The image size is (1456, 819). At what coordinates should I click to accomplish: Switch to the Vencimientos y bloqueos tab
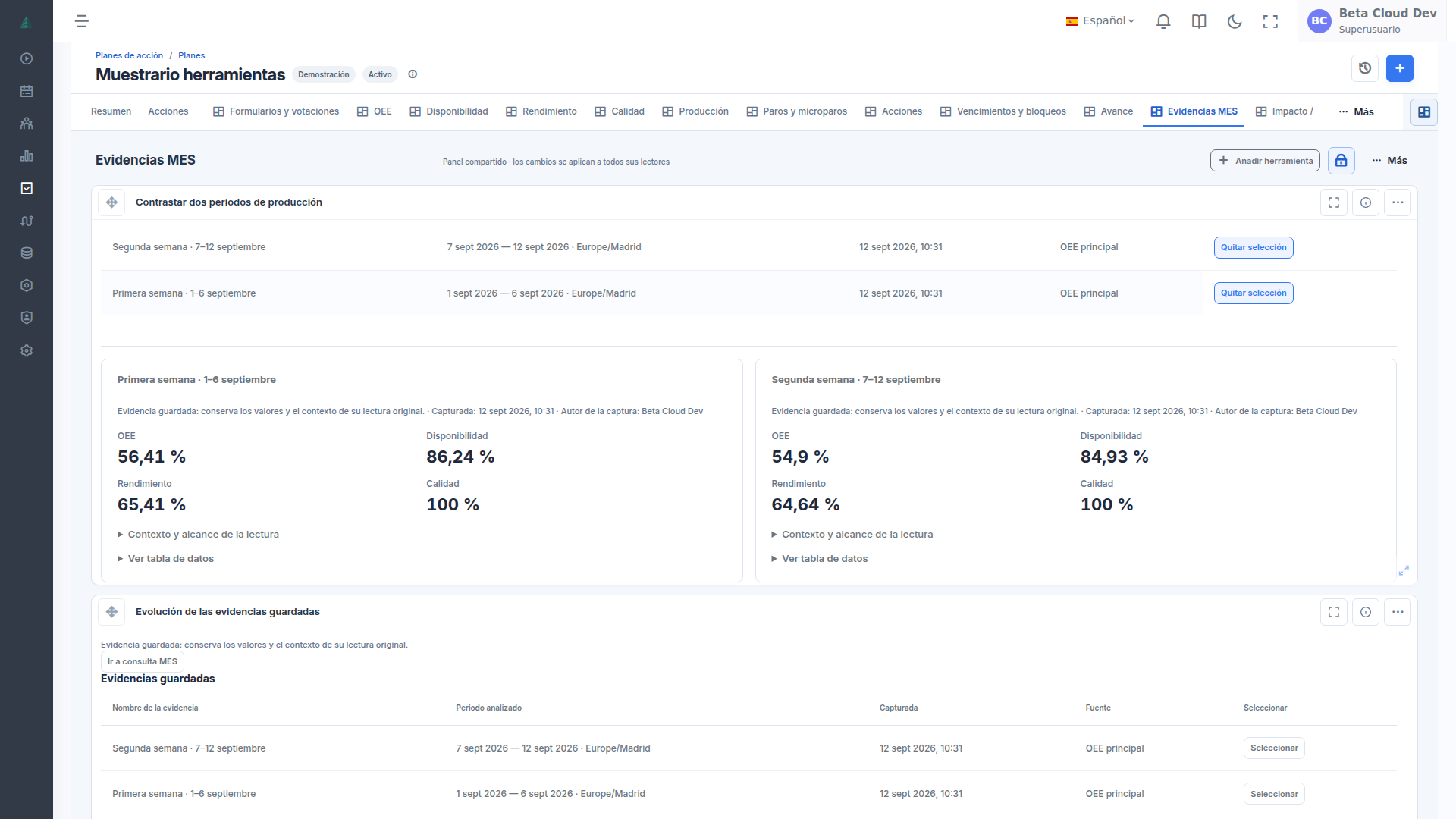pyautogui.click(x=1003, y=111)
